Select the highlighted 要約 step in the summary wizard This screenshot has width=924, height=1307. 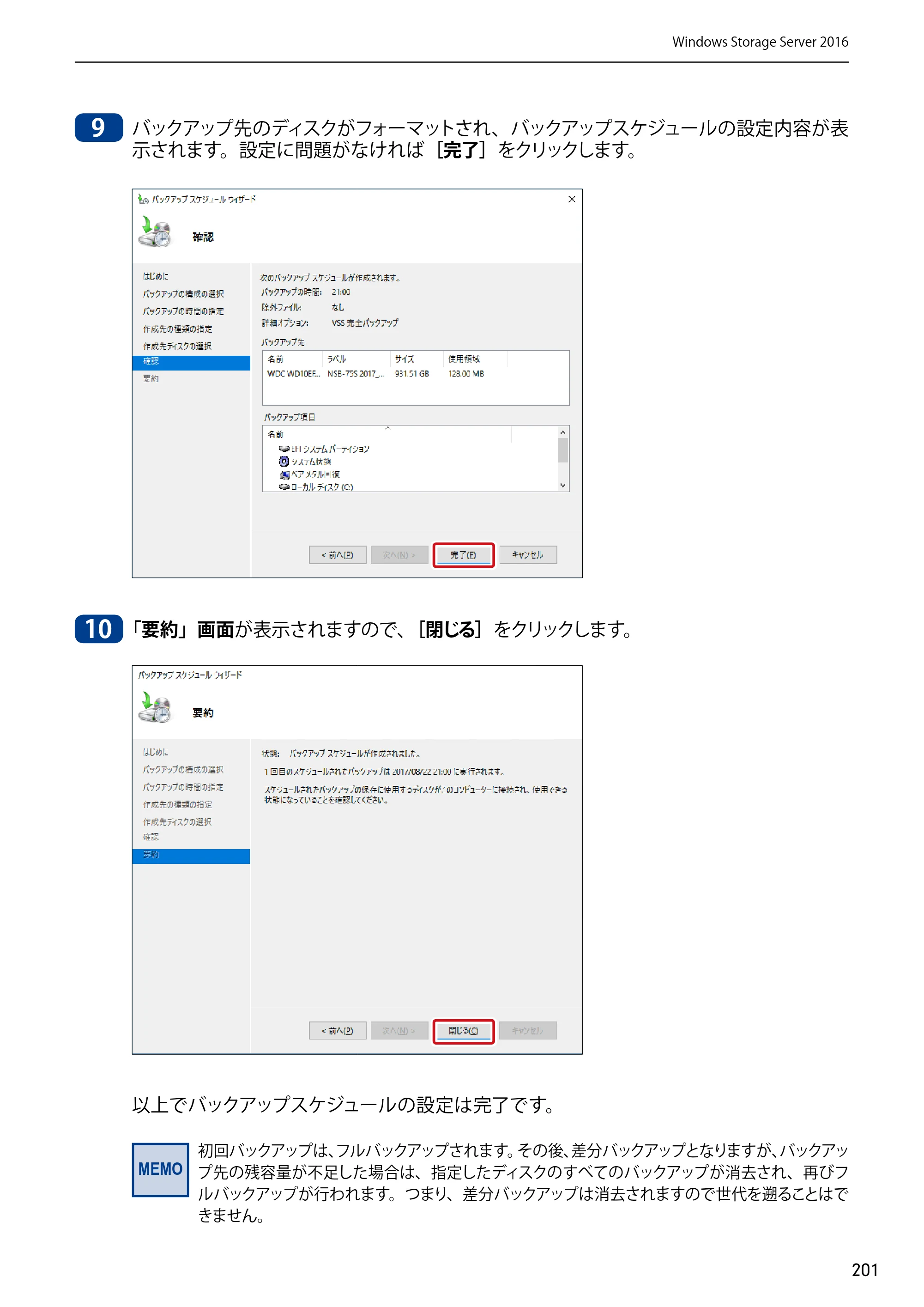[x=191, y=856]
